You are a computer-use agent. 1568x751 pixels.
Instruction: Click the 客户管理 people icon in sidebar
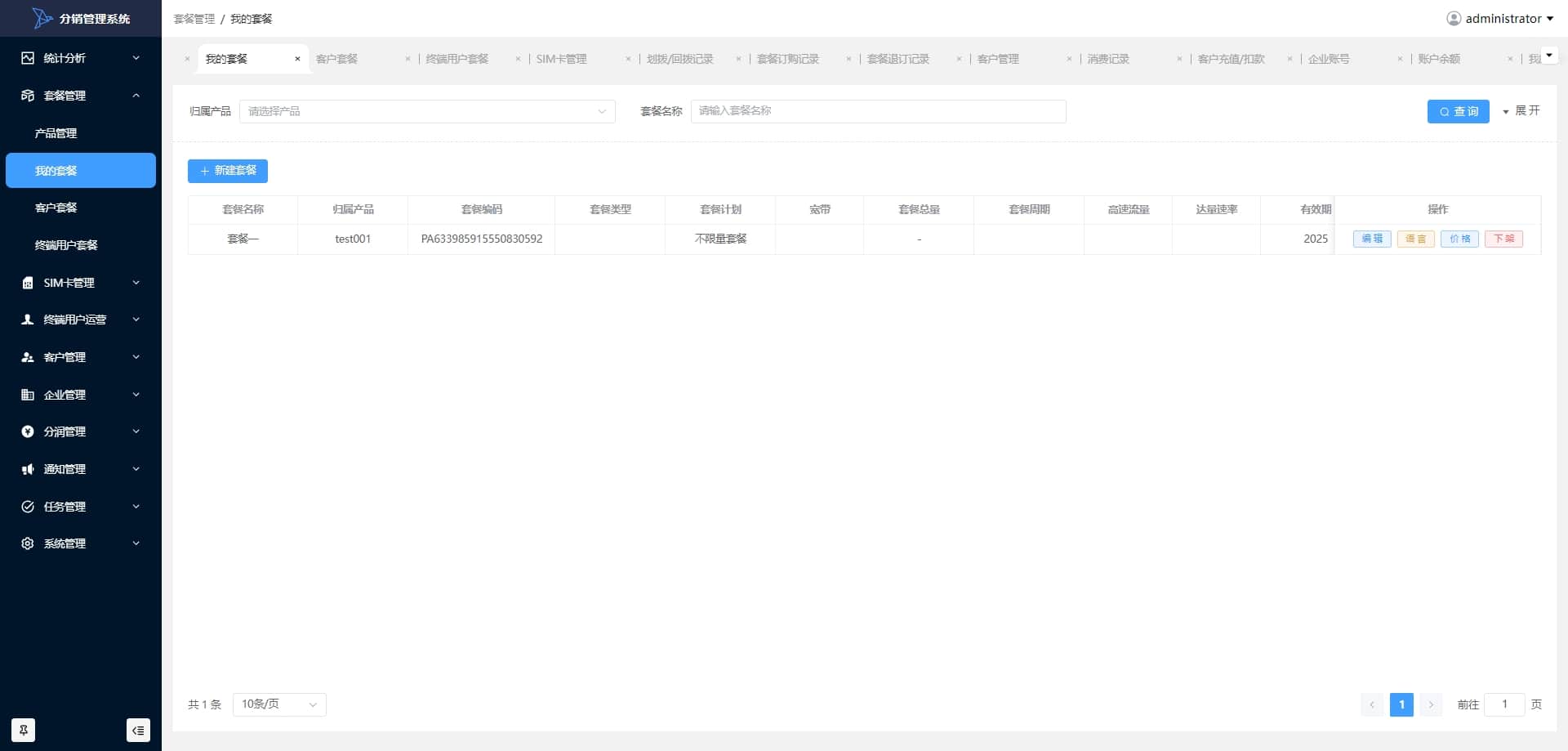click(28, 357)
